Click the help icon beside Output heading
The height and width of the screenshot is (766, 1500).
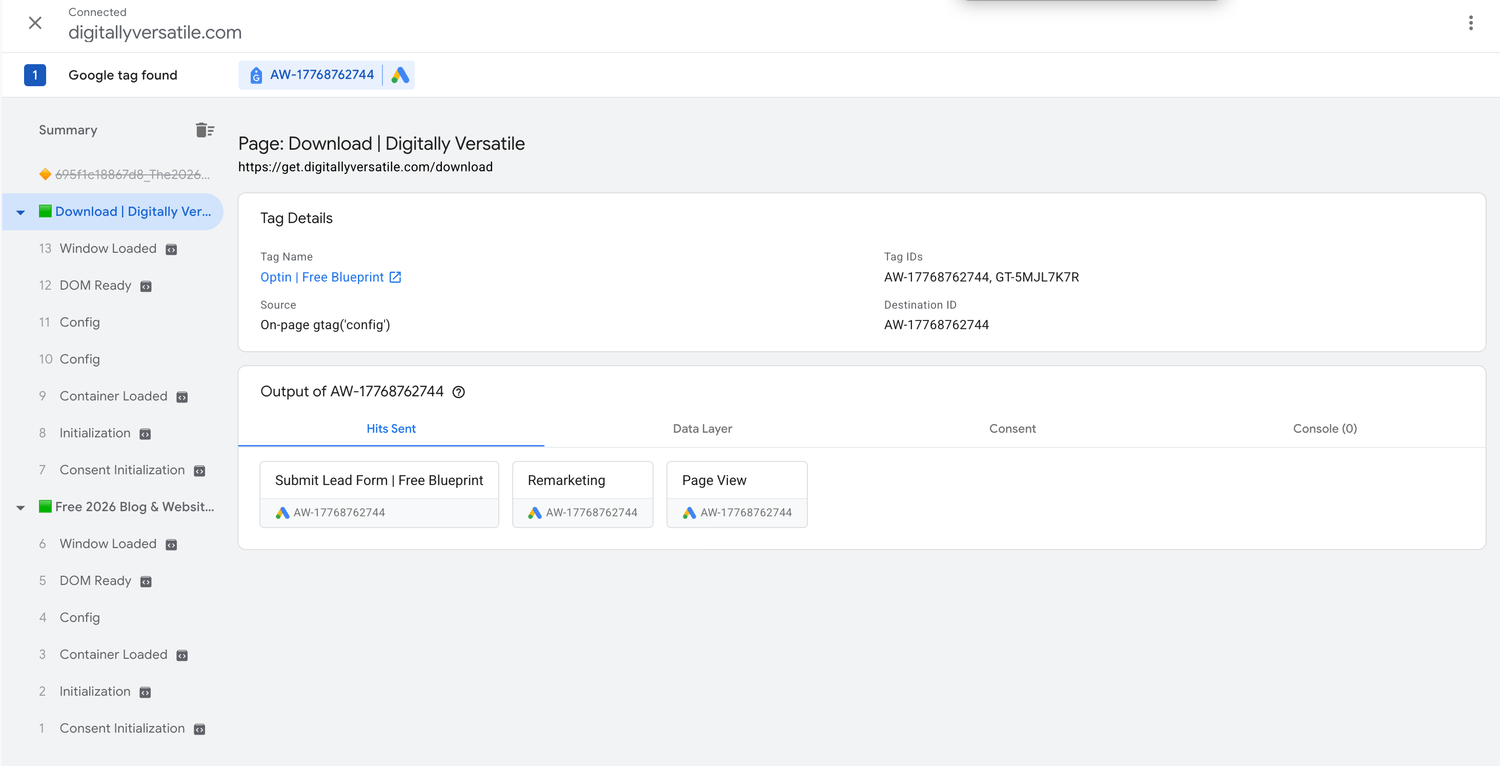459,392
